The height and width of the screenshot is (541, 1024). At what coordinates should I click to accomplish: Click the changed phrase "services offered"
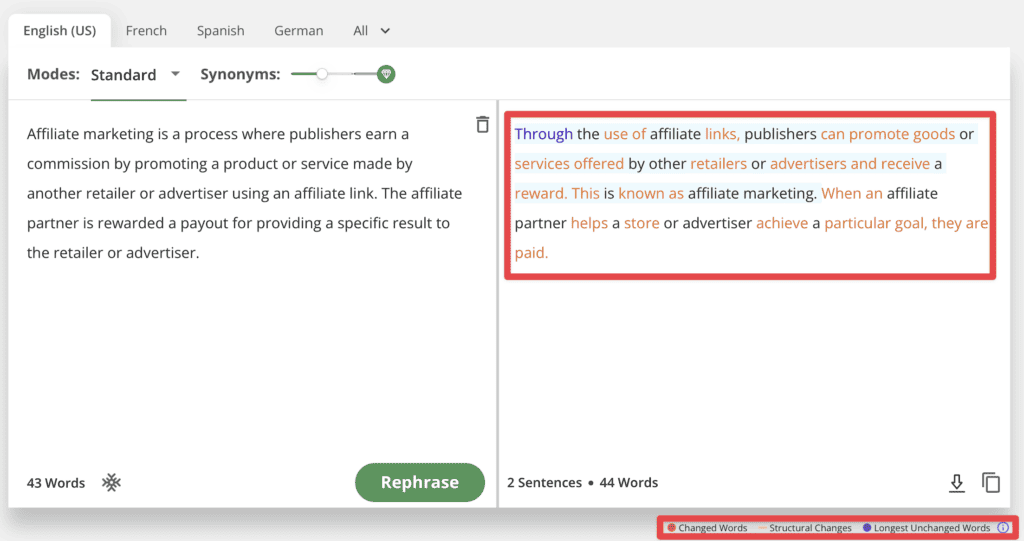pos(569,163)
